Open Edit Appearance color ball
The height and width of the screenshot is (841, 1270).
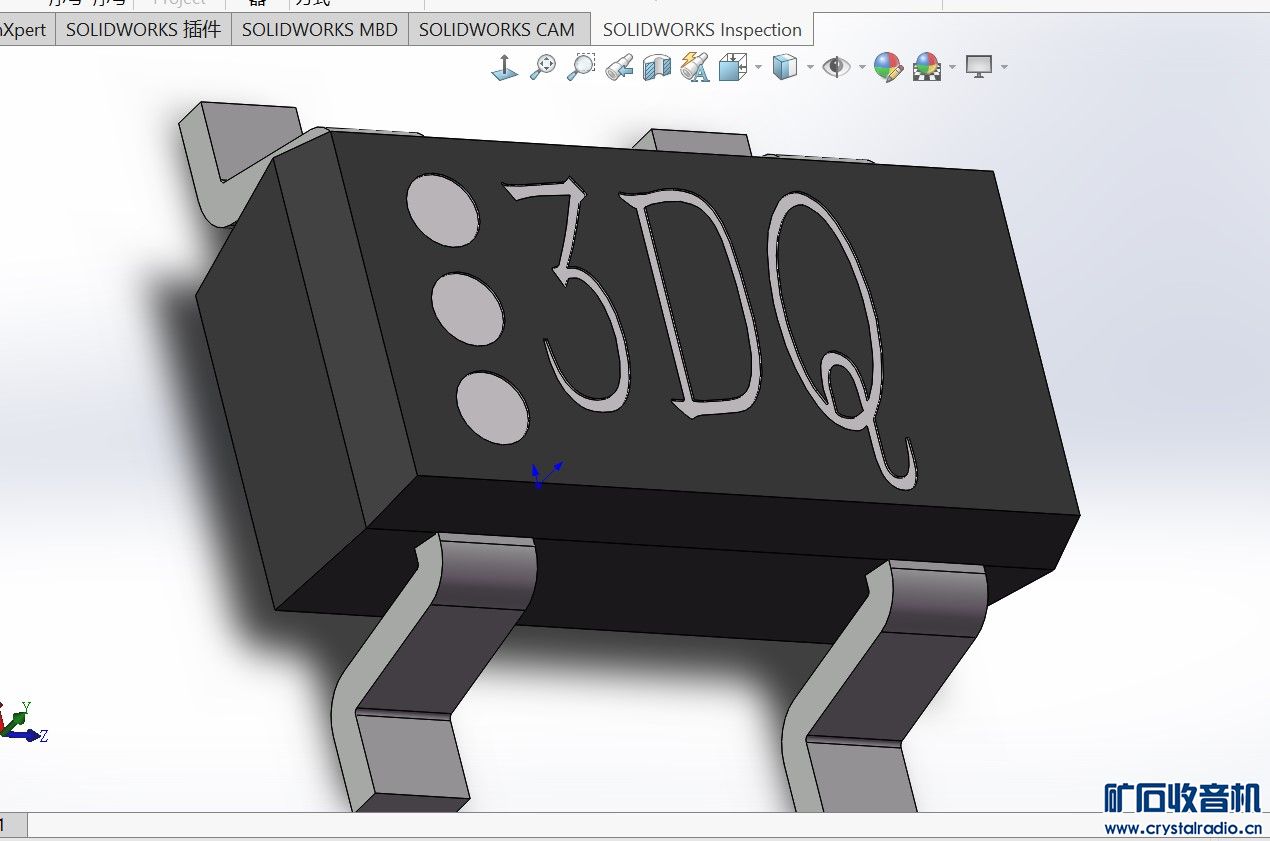pos(888,68)
